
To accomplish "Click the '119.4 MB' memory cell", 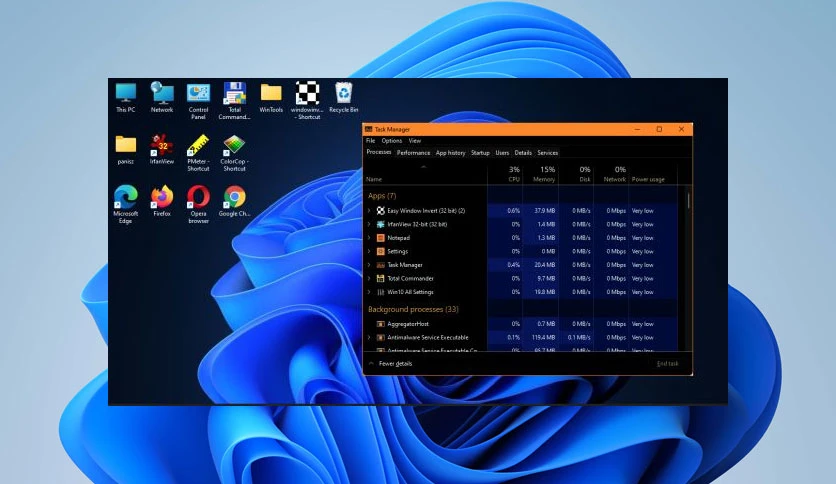I will click(543, 337).
